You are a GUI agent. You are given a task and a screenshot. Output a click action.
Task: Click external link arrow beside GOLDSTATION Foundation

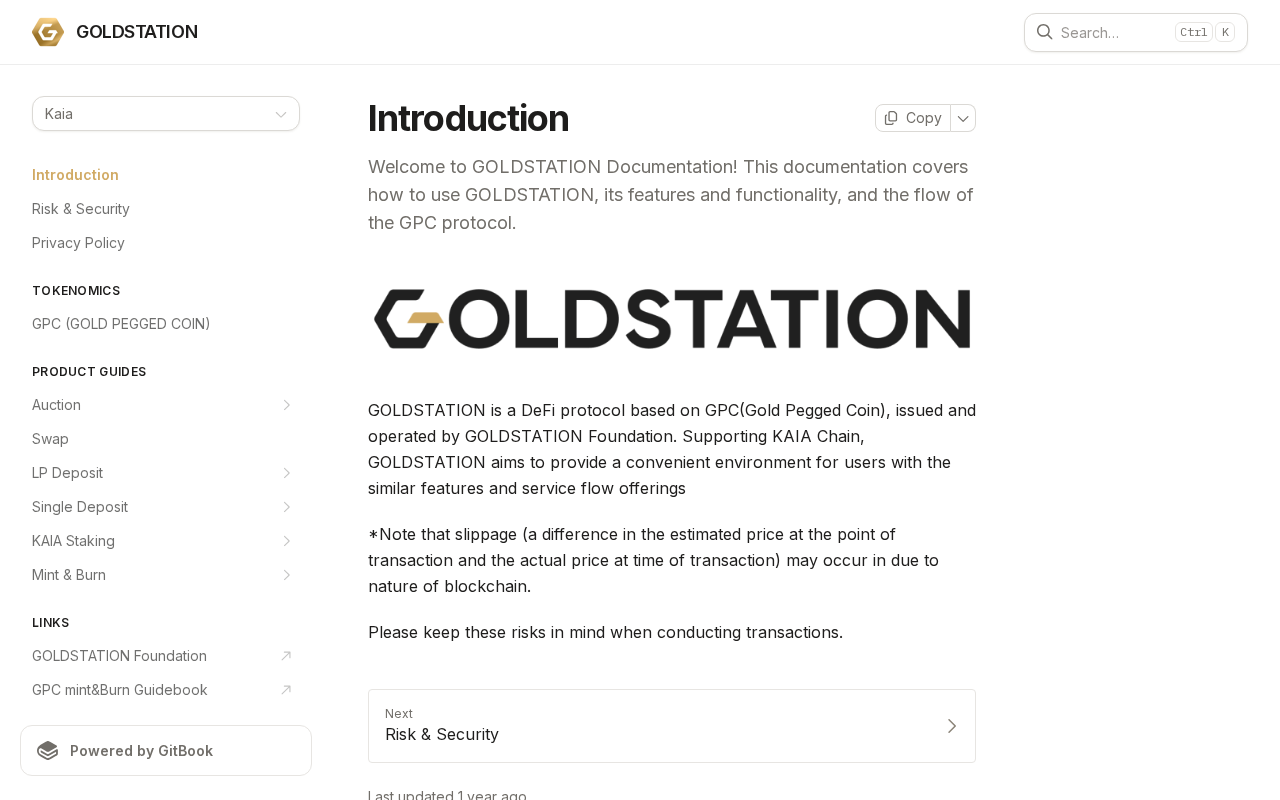(x=286, y=656)
